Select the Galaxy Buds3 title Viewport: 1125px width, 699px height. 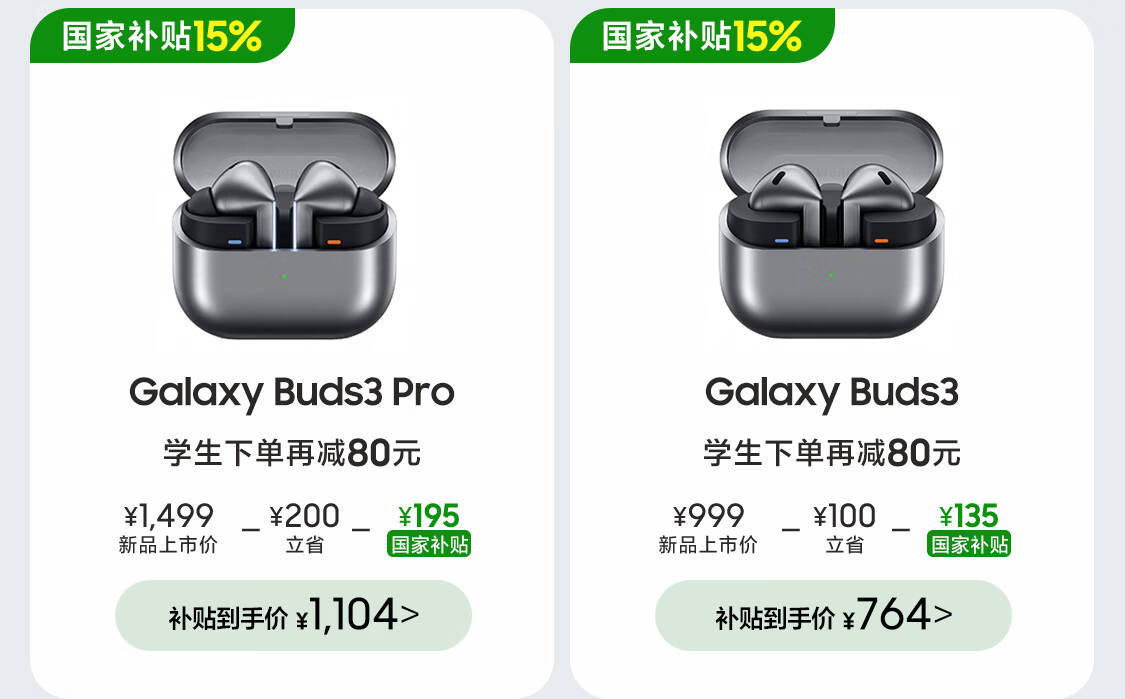pyautogui.click(x=832, y=393)
